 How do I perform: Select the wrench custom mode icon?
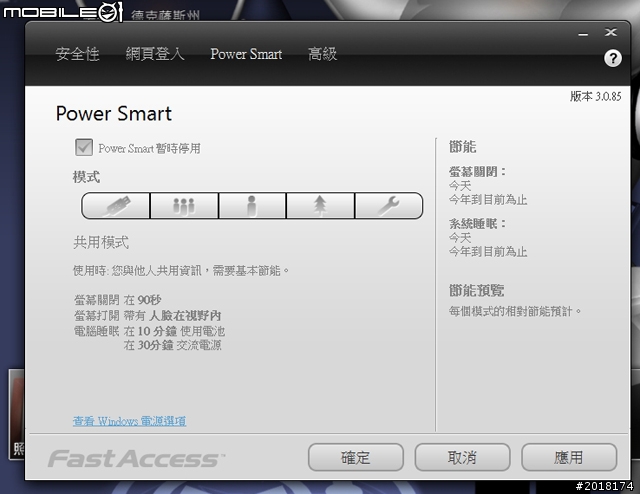click(389, 205)
